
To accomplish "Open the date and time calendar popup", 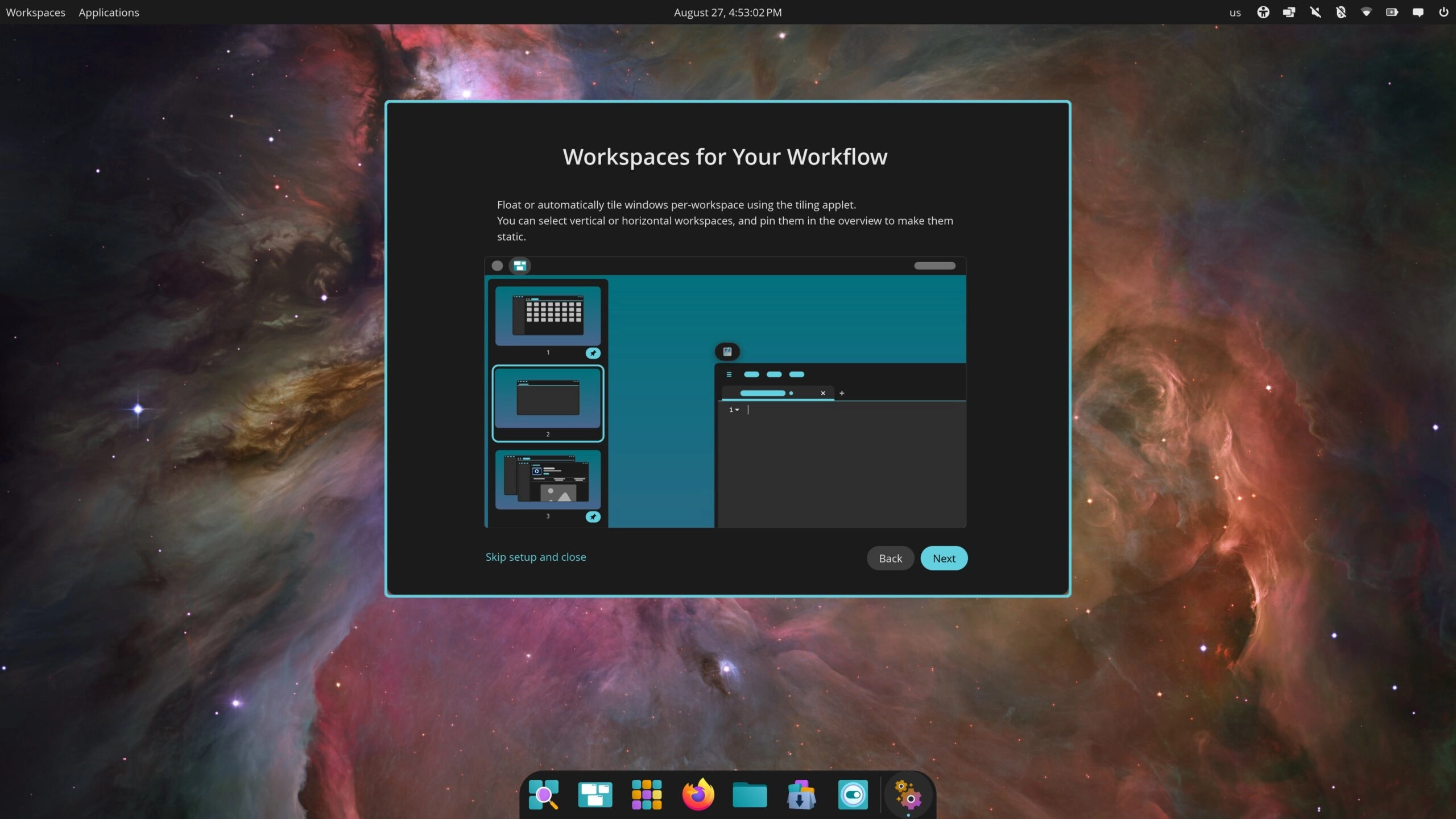I will pyautogui.click(x=727, y=12).
